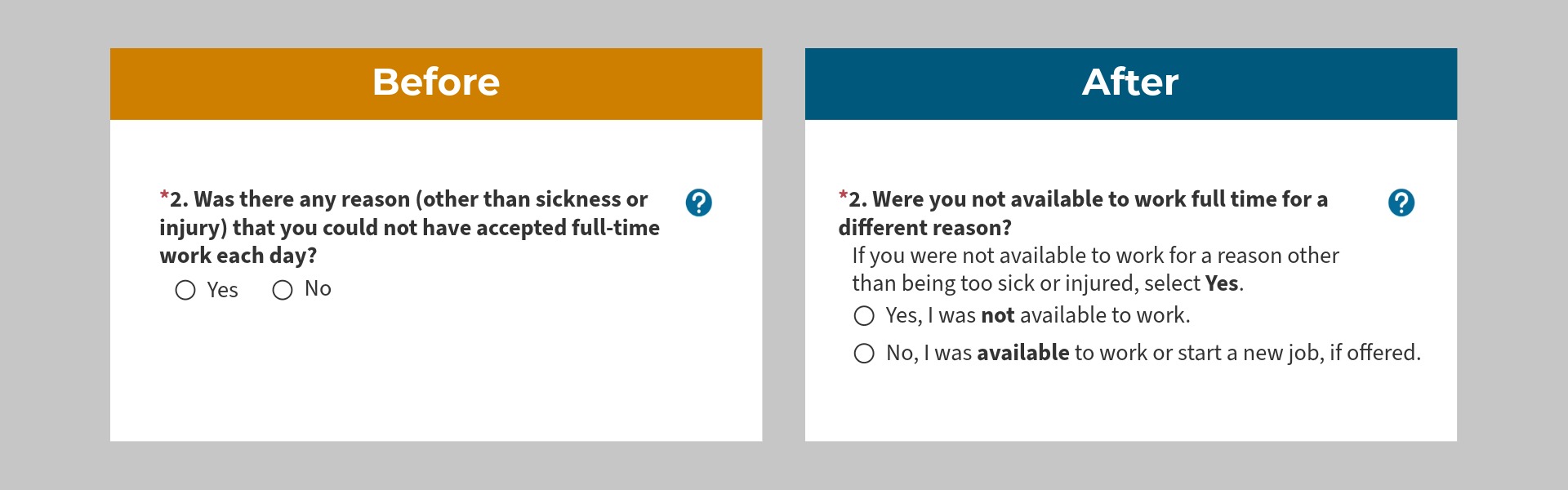
Task: Choose the "No, I was available" radio circle
Action: pos(864,354)
